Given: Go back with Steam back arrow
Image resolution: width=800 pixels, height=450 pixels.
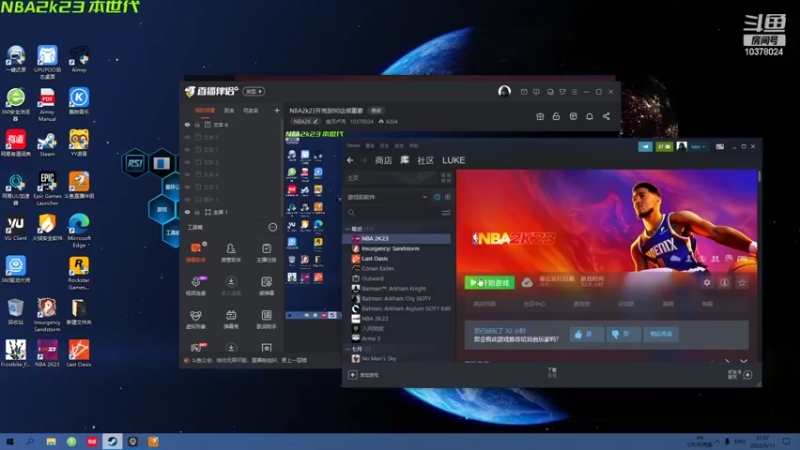Looking at the screenshot, I should click(x=350, y=160).
